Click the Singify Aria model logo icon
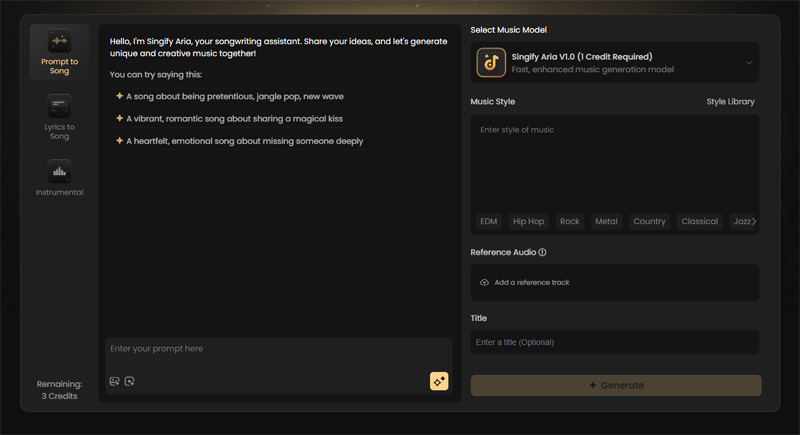The width and height of the screenshot is (800, 435). pyautogui.click(x=491, y=63)
